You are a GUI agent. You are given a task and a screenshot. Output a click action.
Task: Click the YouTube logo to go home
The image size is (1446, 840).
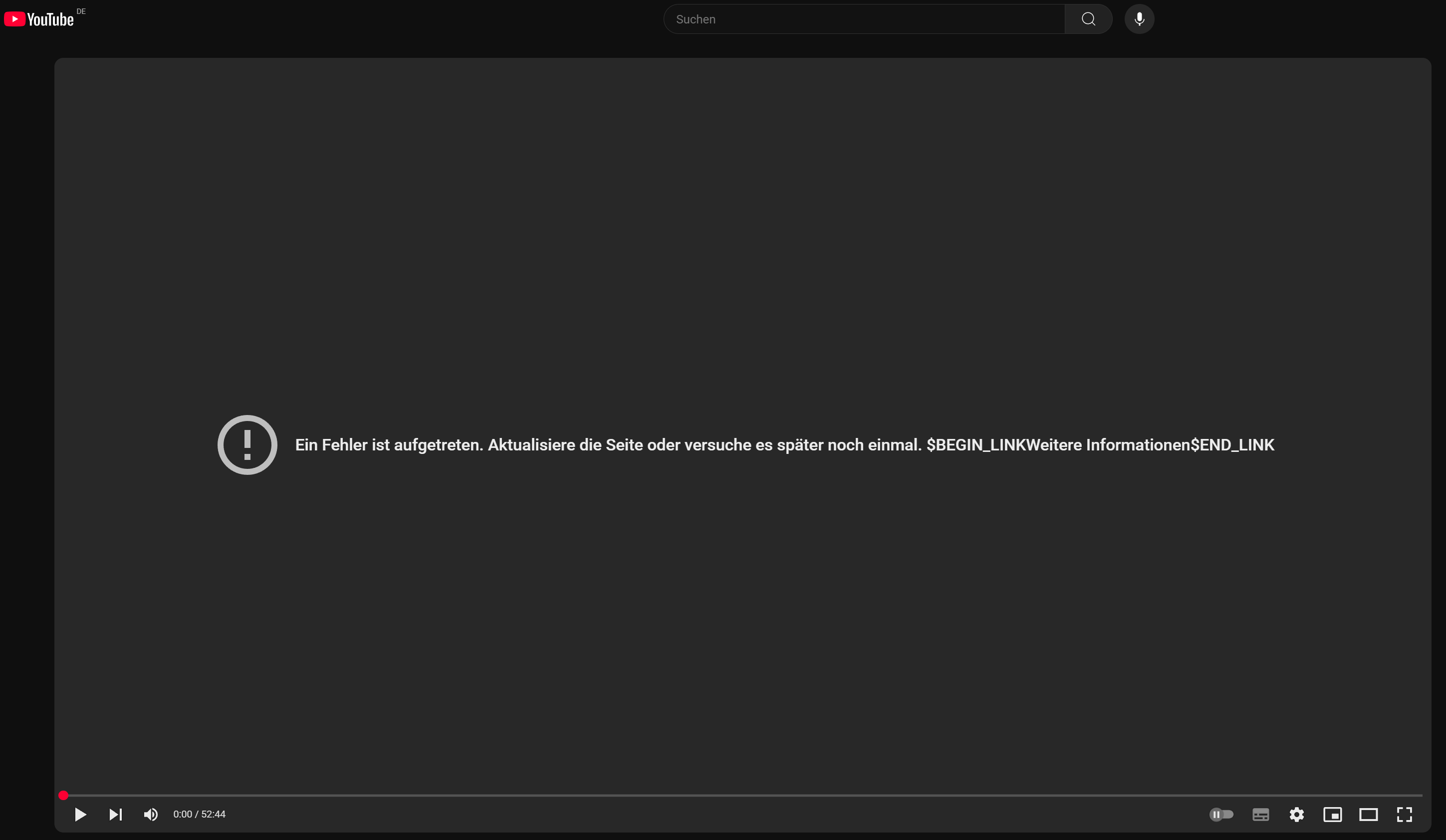[x=39, y=19]
